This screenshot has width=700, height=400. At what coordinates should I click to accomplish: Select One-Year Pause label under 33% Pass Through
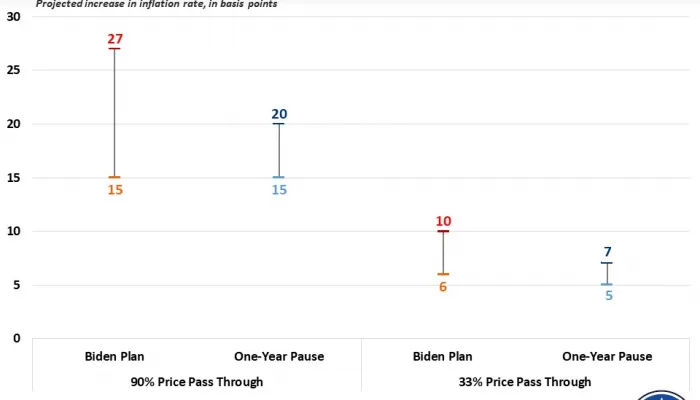point(607,356)
